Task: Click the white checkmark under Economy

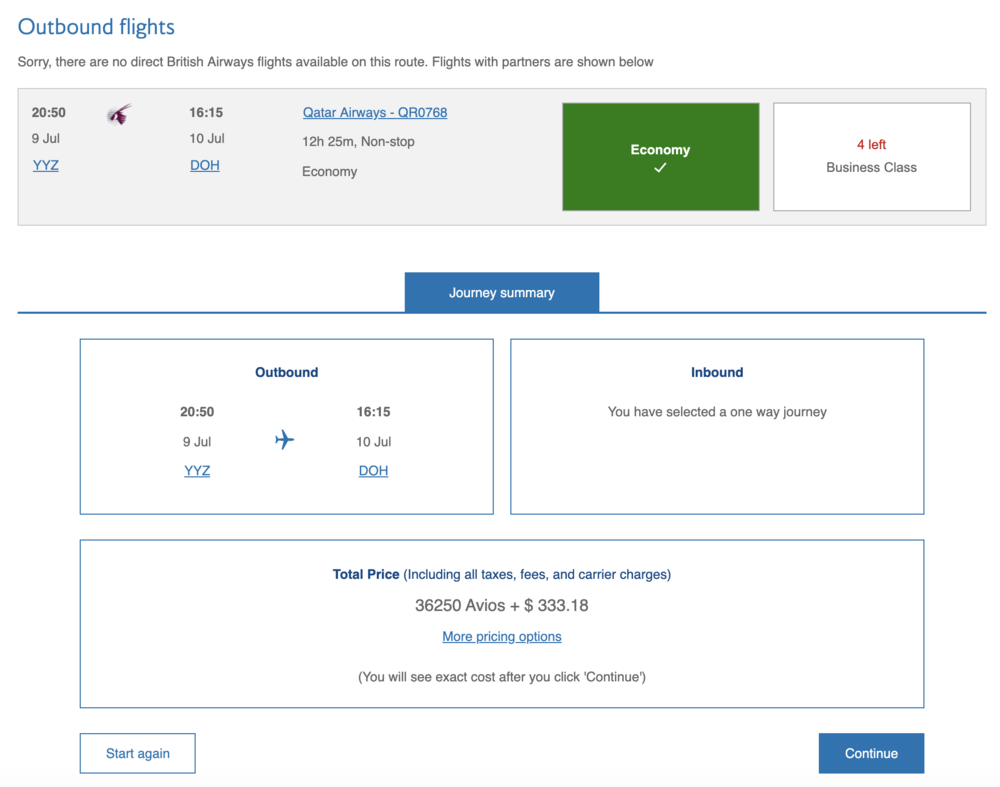Action: click(x=660, y=168)
